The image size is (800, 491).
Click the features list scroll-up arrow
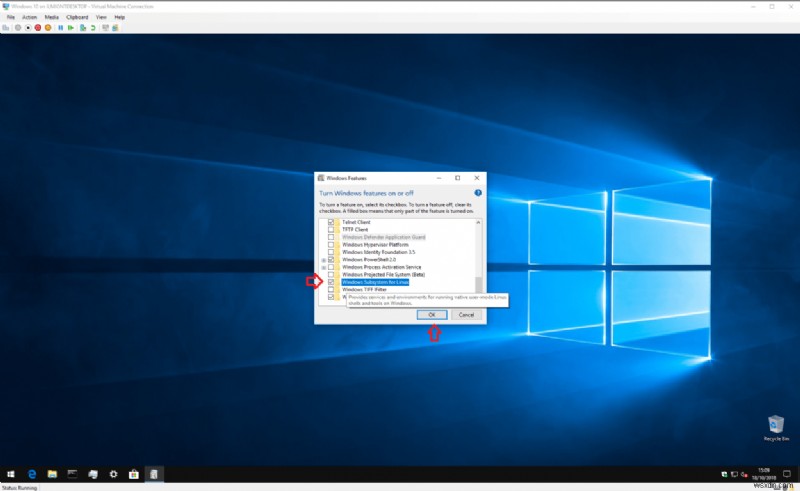(x=478, y=223)
